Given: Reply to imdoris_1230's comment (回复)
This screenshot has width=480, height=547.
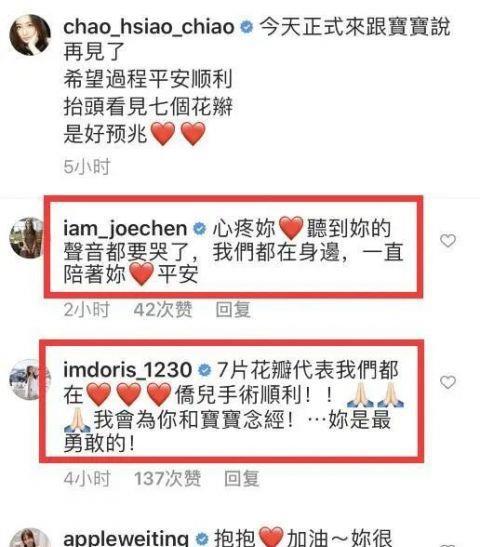Looking at the screenshot, I should pyautogui.click(x=242, y=478).
